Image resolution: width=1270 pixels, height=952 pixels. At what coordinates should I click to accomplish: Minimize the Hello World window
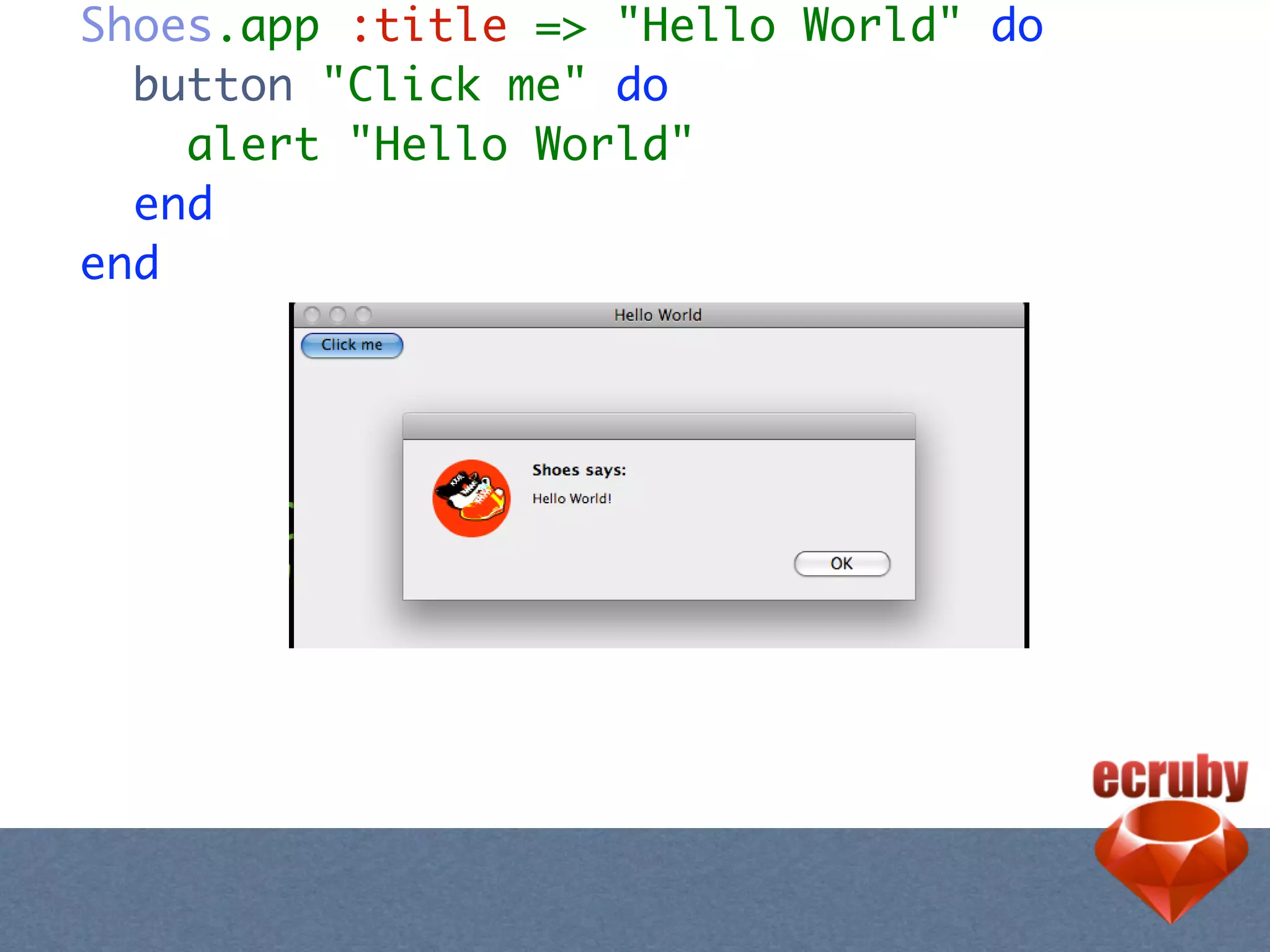point(337,315)
